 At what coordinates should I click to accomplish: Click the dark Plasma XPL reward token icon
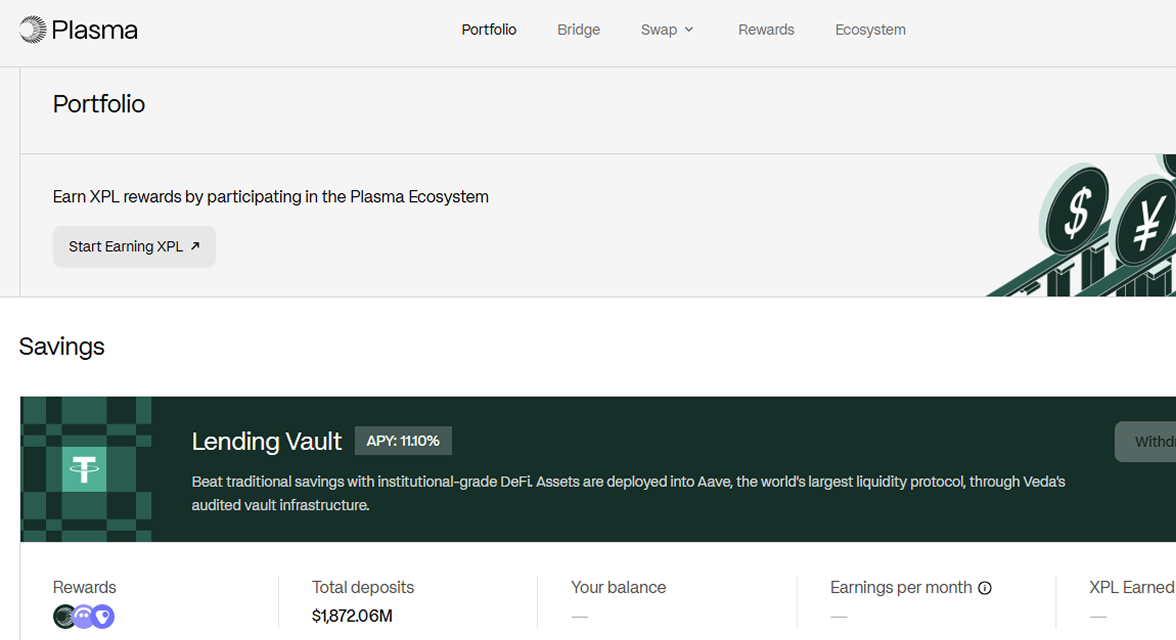[65, 617]
